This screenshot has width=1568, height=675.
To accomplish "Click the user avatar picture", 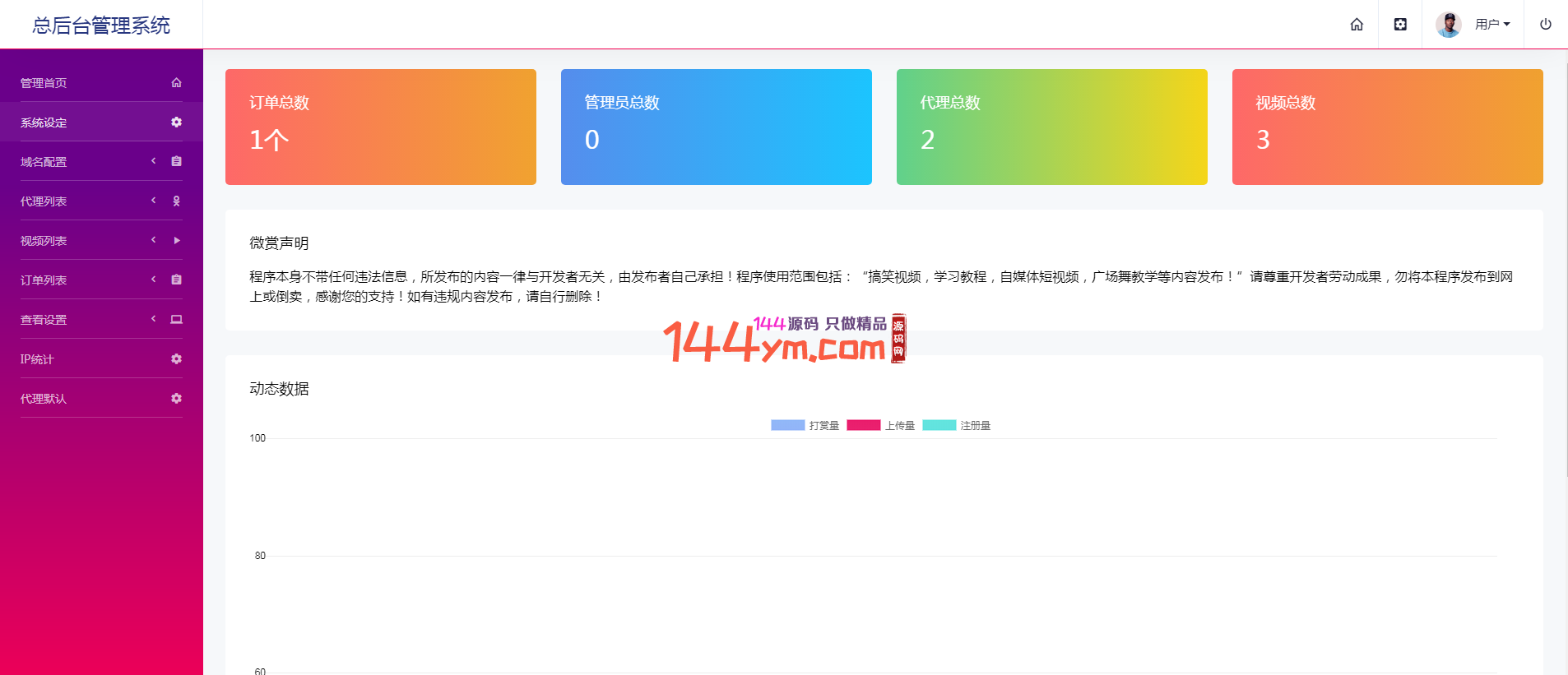I will tap(1449, 25).
